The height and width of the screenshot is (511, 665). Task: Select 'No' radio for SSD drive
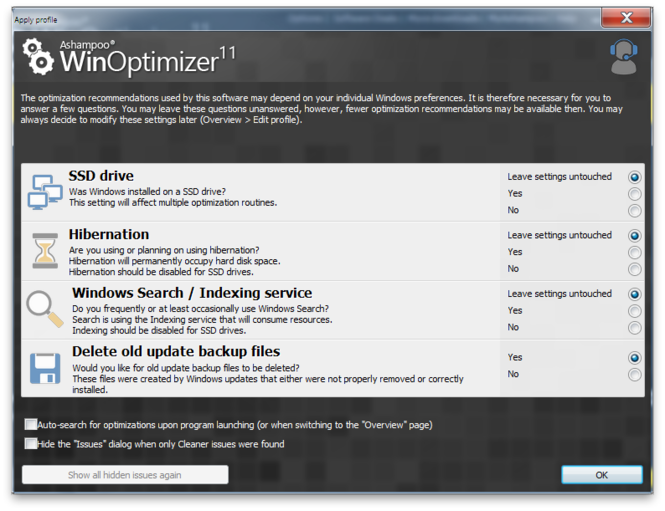(x=634, y=210)
